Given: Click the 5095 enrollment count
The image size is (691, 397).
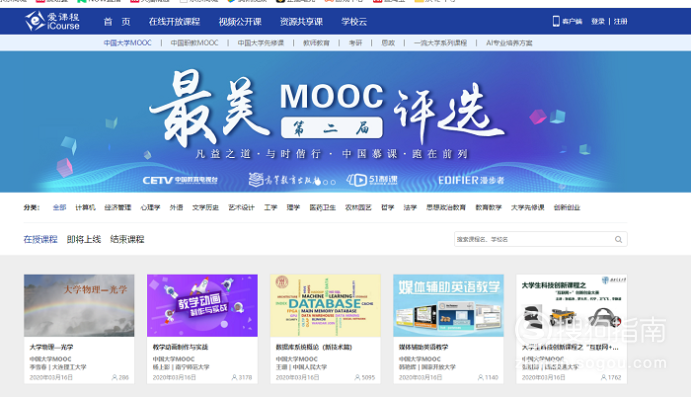Looking at the screenshot, I should pos(364,378).
